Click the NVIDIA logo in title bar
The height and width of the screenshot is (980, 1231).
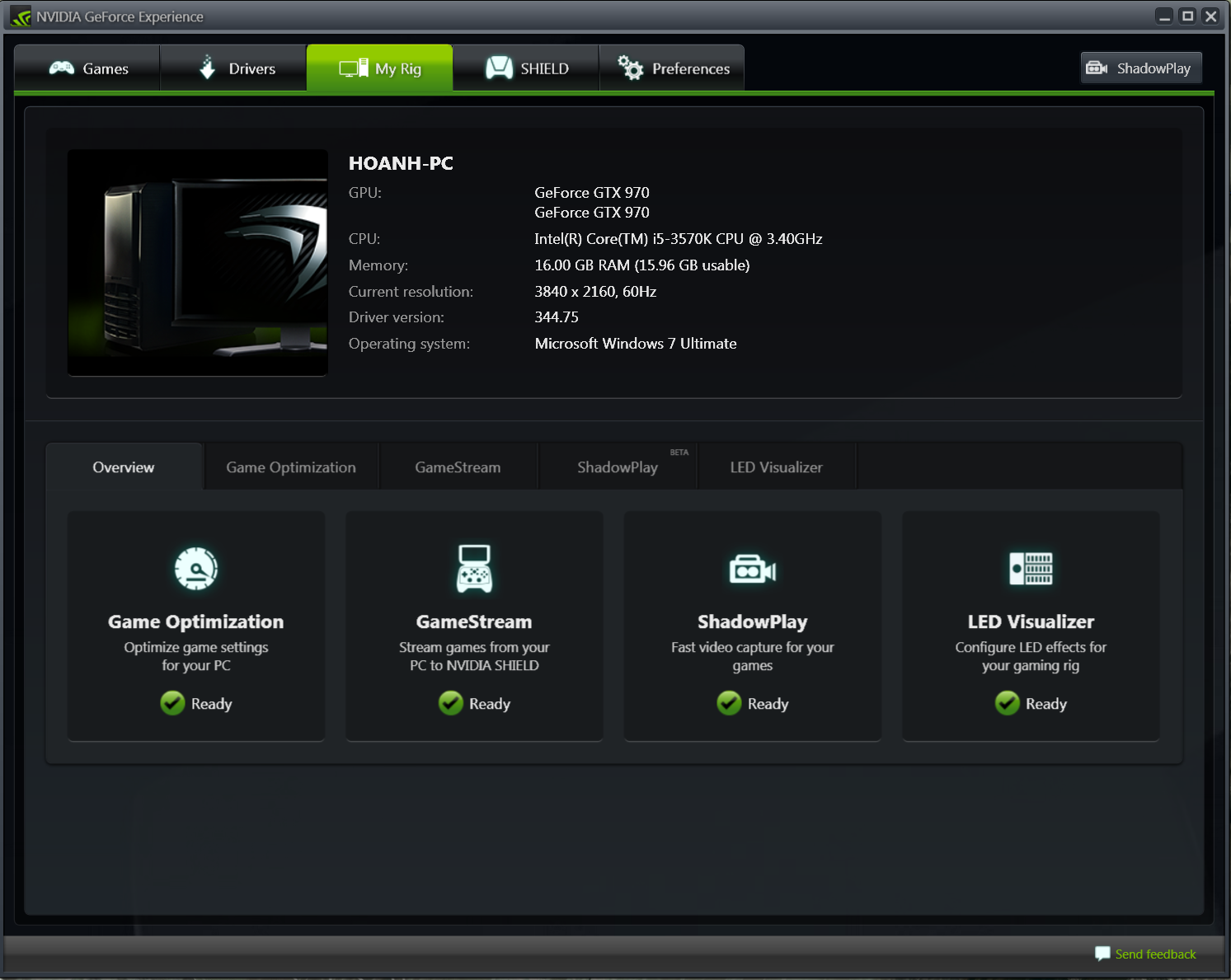21,16
